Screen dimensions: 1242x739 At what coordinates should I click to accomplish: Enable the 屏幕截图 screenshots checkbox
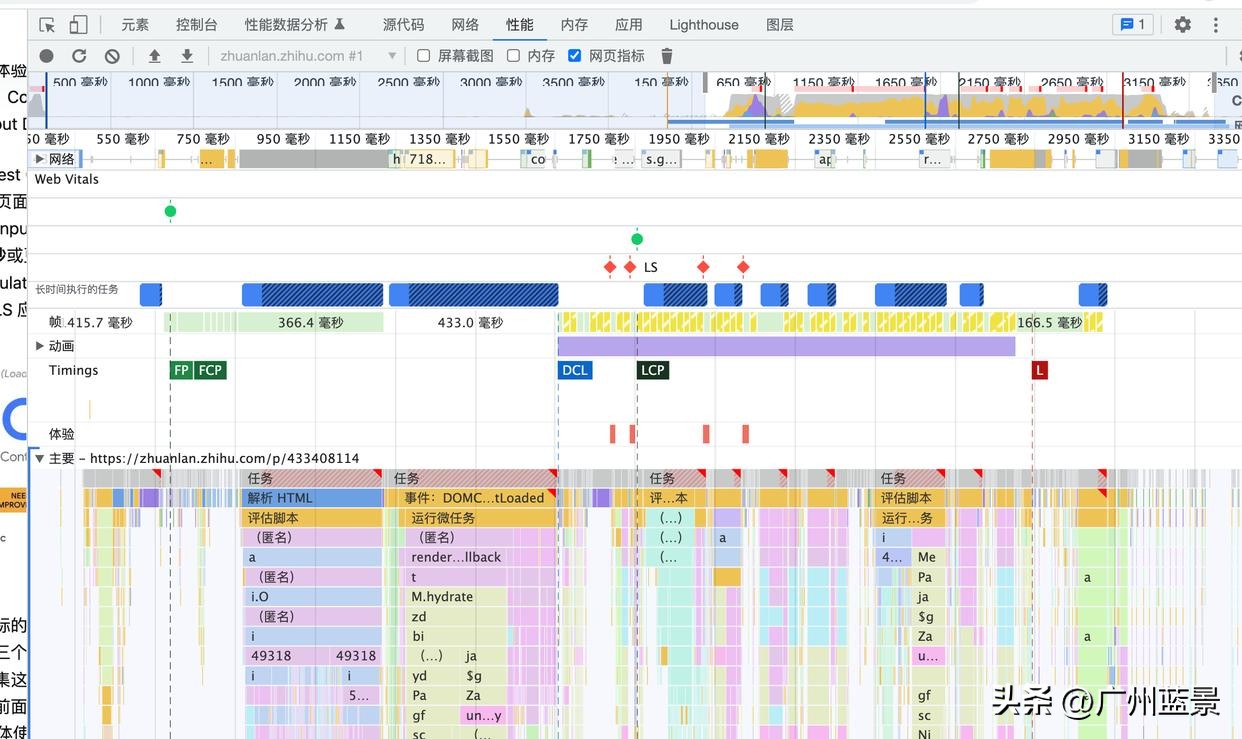point(423,56)
